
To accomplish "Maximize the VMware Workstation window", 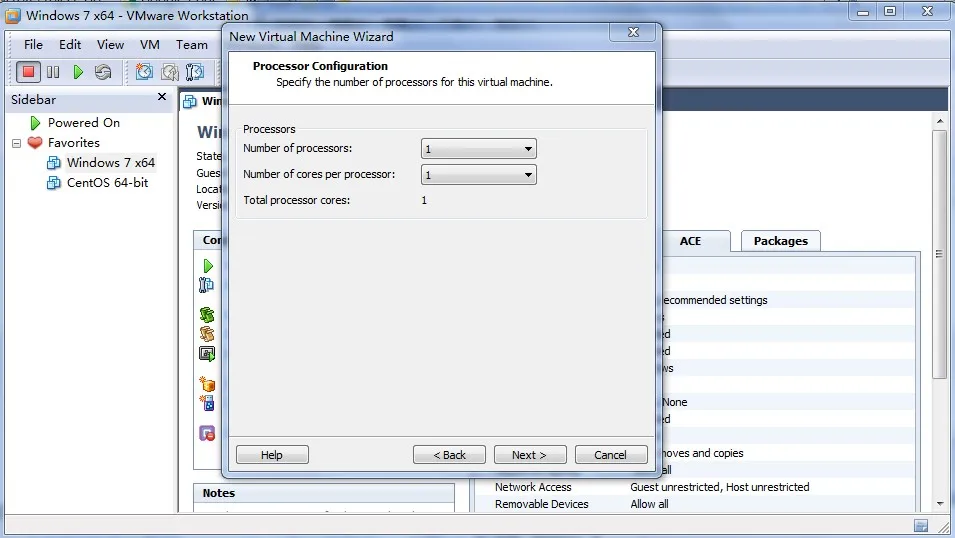I will (x=890, y=11).
